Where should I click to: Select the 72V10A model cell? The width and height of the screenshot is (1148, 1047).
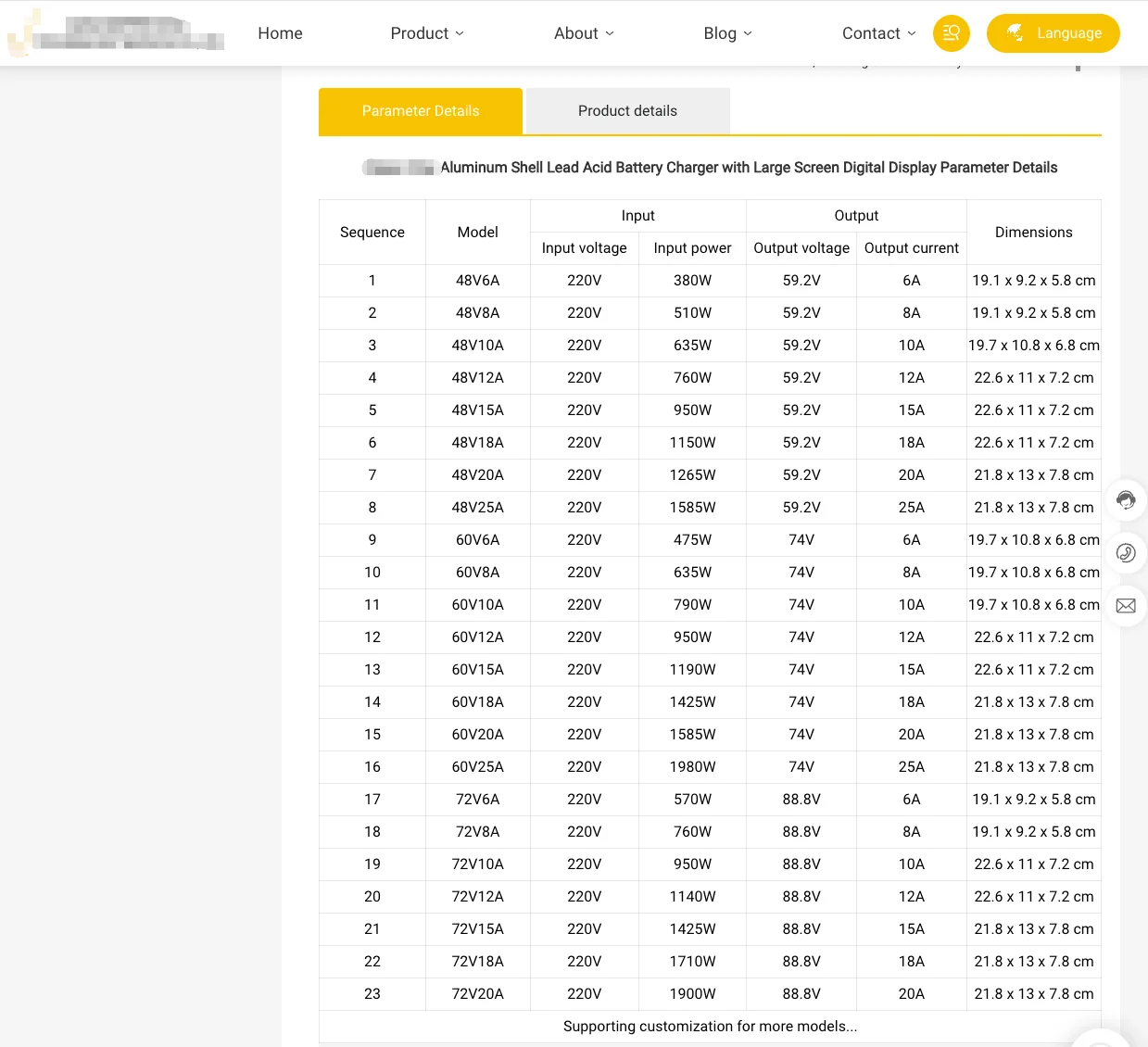pyautogui.click(x=478, y=864)
